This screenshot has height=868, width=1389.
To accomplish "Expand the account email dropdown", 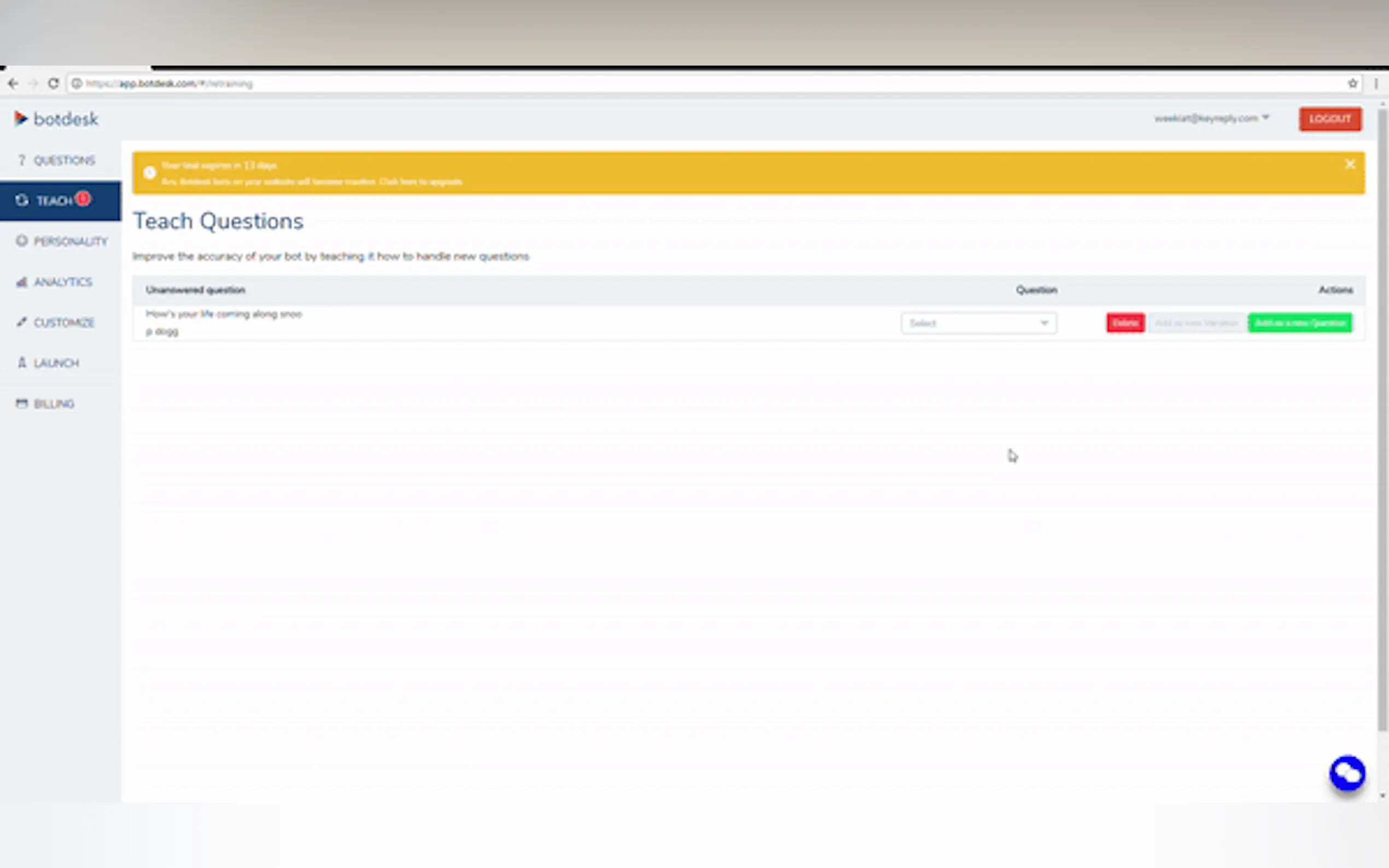I will click(x=1212, y=118).
